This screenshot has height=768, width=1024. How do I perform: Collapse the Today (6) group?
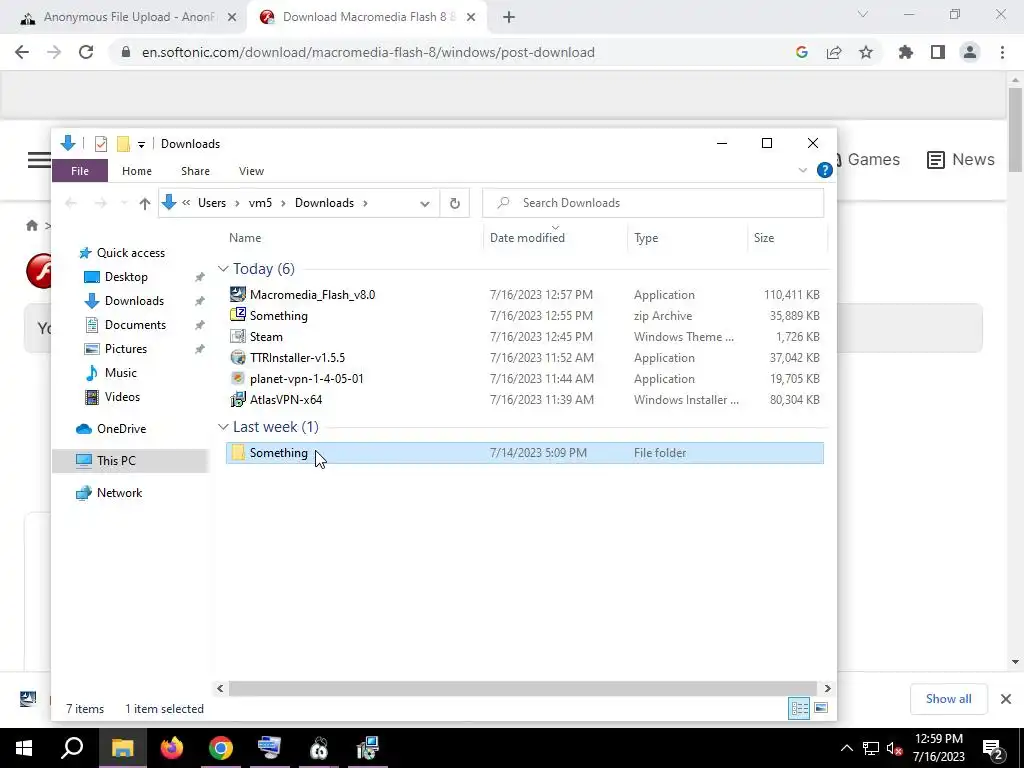pos(223,269)
